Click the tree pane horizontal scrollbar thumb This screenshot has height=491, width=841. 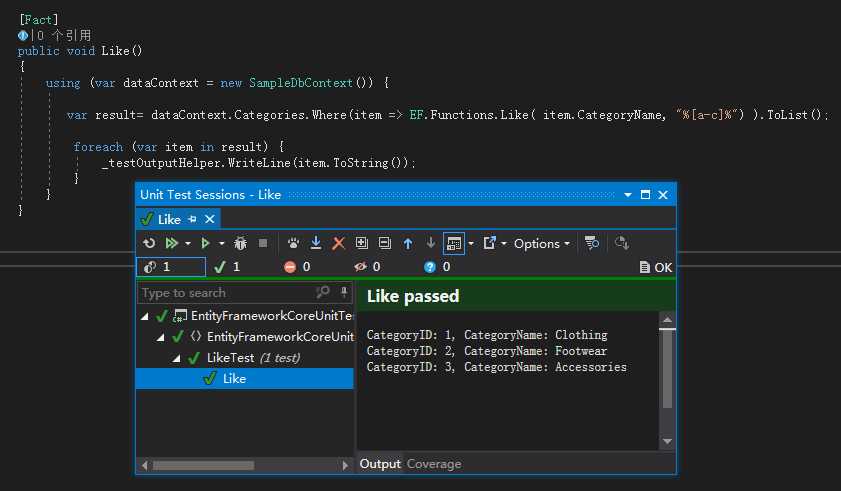[203, 465]
